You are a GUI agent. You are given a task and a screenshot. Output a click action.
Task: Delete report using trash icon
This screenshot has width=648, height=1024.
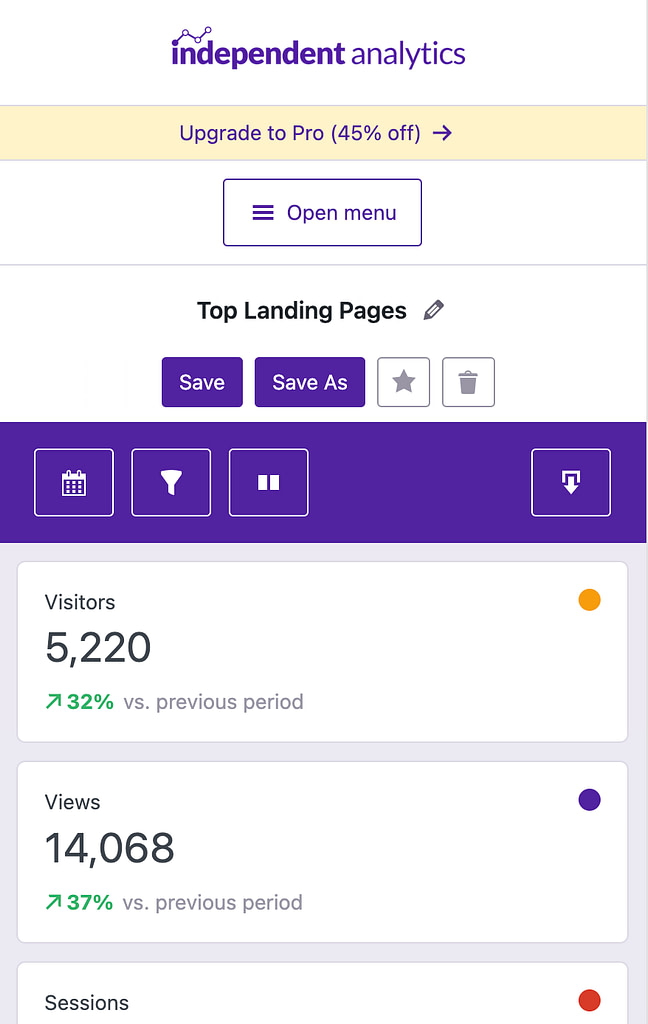(x=468, y=382)
